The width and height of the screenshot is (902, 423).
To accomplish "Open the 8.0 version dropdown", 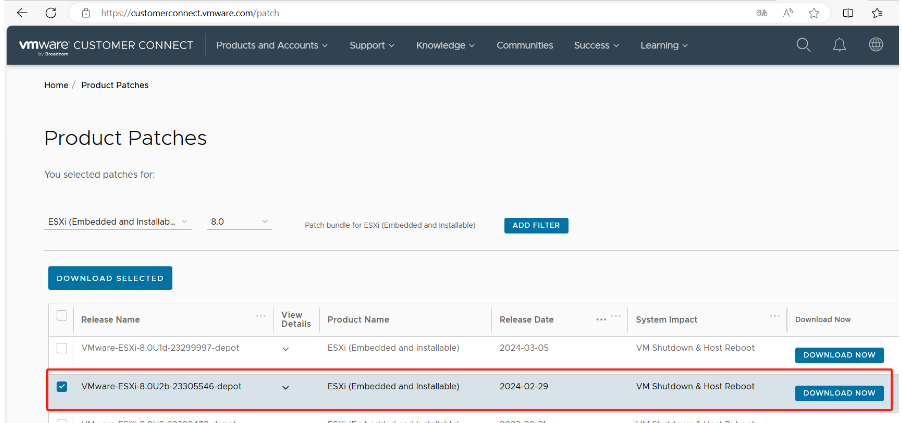I will point(239,222).
